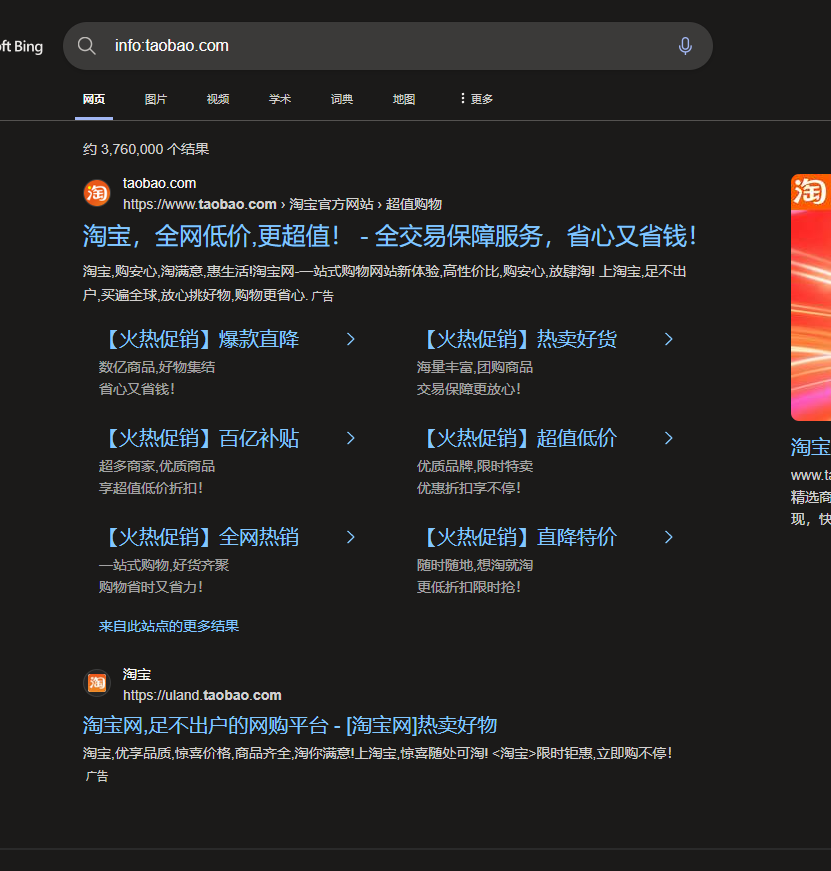Switch to the 视频 tab

click(x=218, y=99)
